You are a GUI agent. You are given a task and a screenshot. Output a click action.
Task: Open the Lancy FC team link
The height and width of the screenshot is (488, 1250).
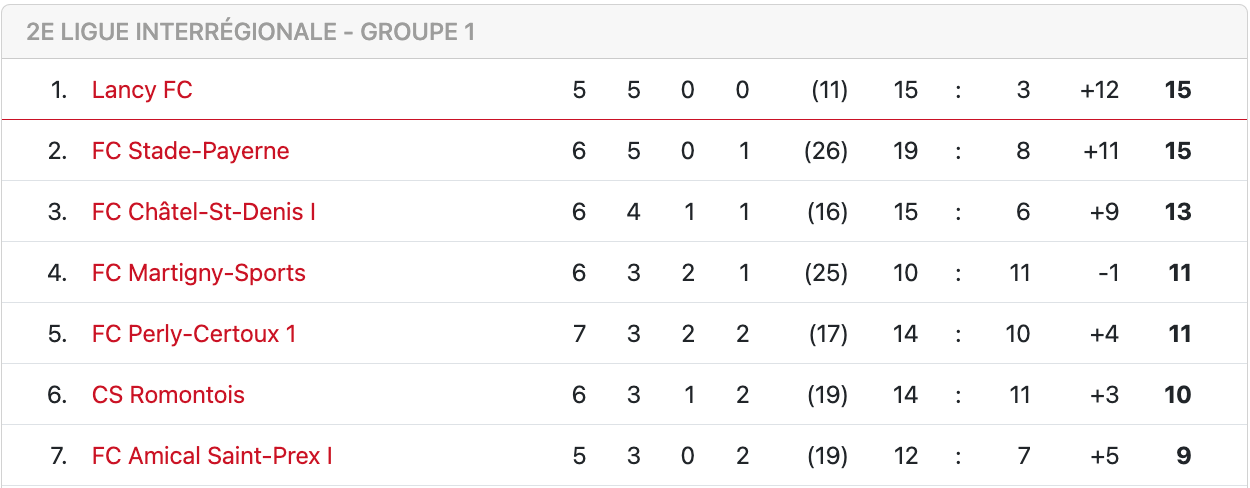click(x=142, y=90)
